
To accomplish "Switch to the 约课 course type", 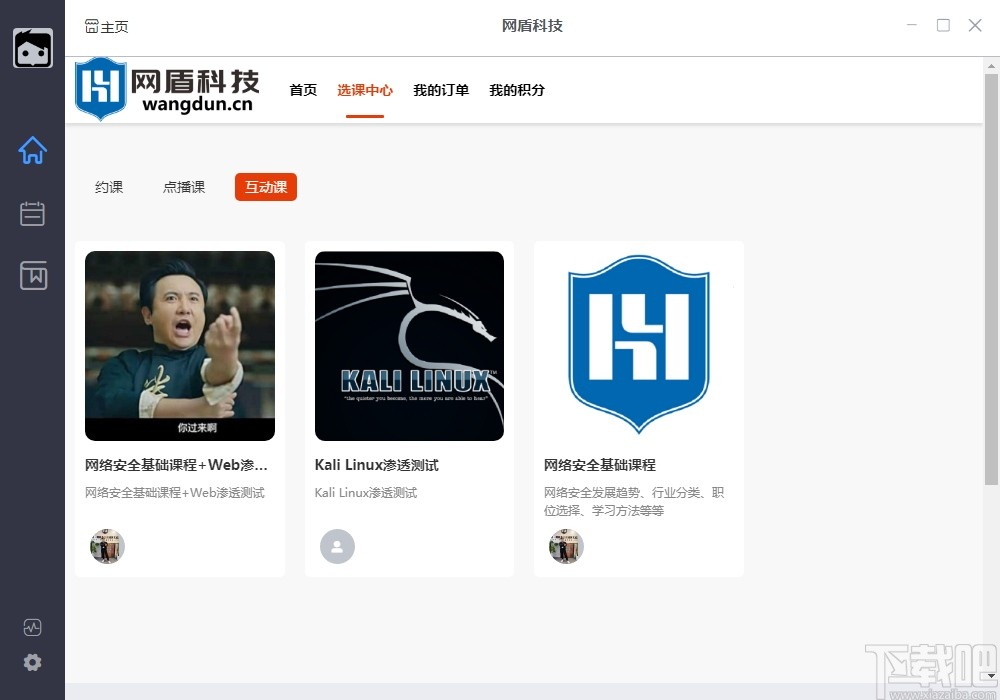I will (108, 186).
